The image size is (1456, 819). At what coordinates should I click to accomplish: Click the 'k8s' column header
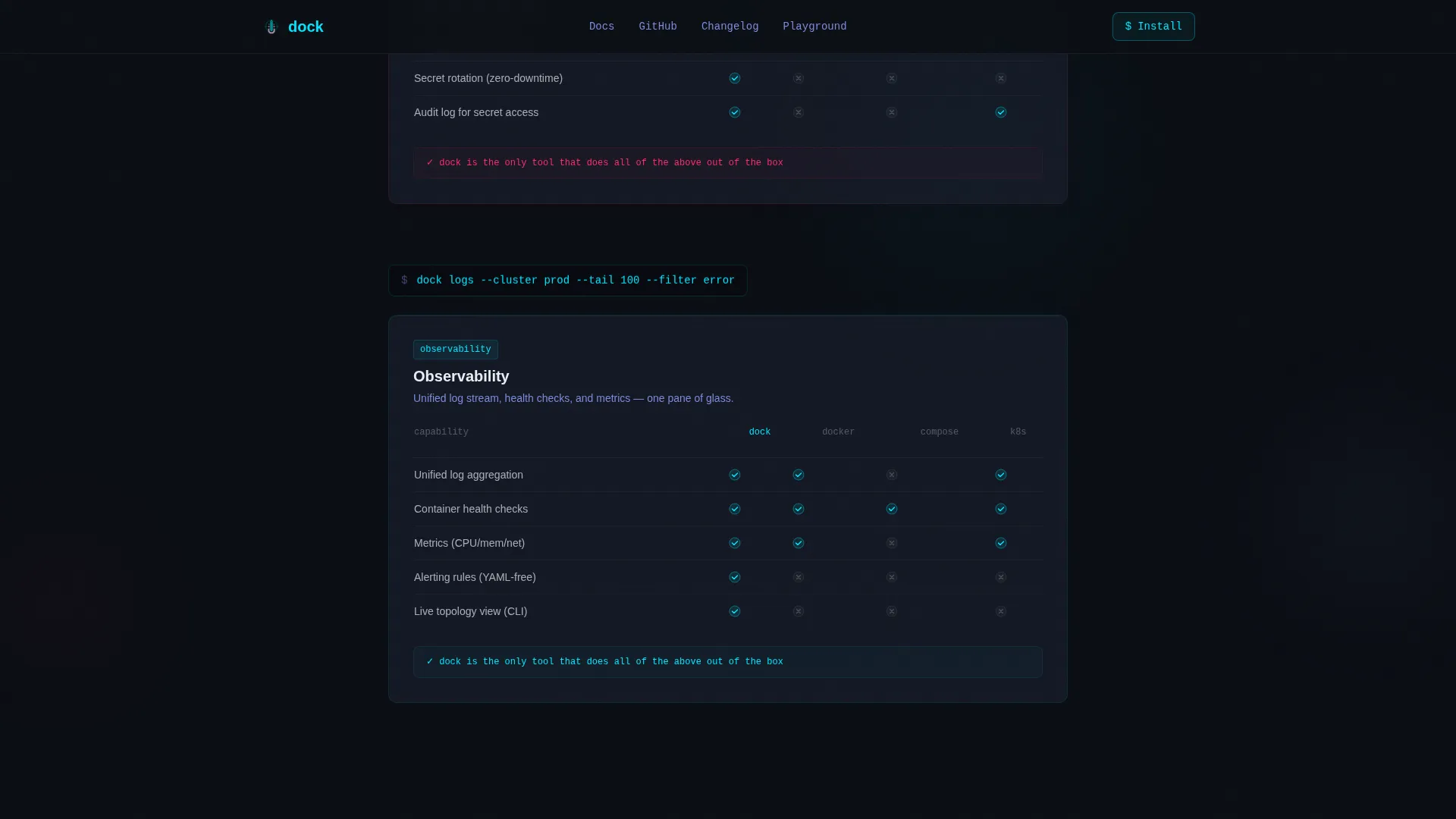[1018, 432]
